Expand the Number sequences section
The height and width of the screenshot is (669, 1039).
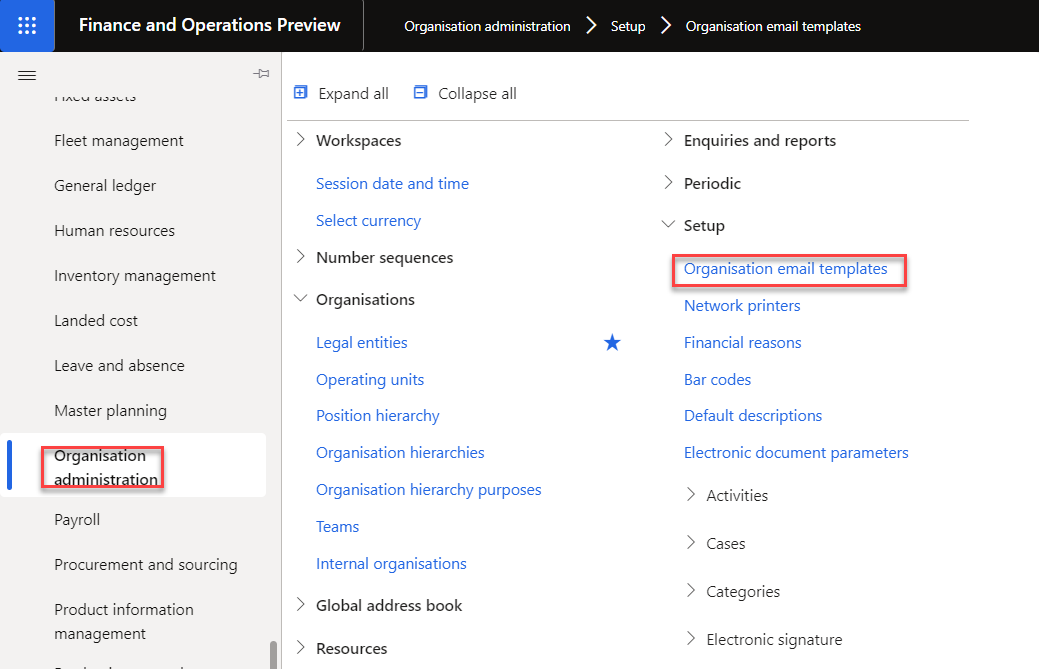[301, 256]
